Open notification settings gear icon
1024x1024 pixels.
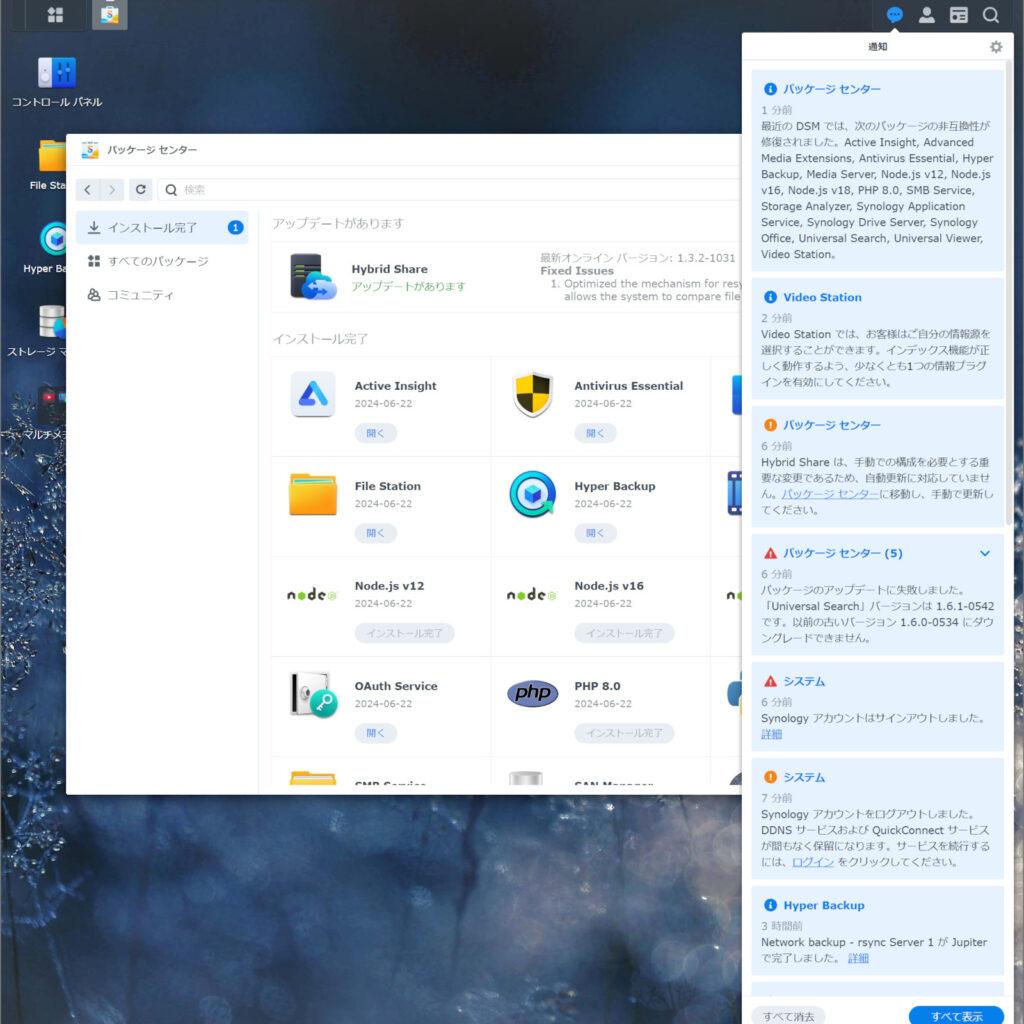point(996,47)
